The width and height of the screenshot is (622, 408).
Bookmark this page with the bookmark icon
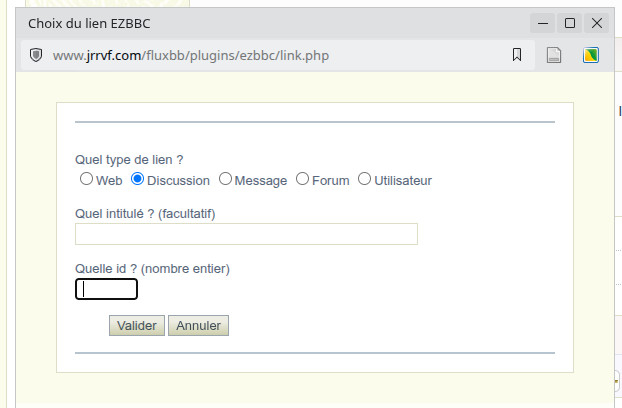coord(516,55)
